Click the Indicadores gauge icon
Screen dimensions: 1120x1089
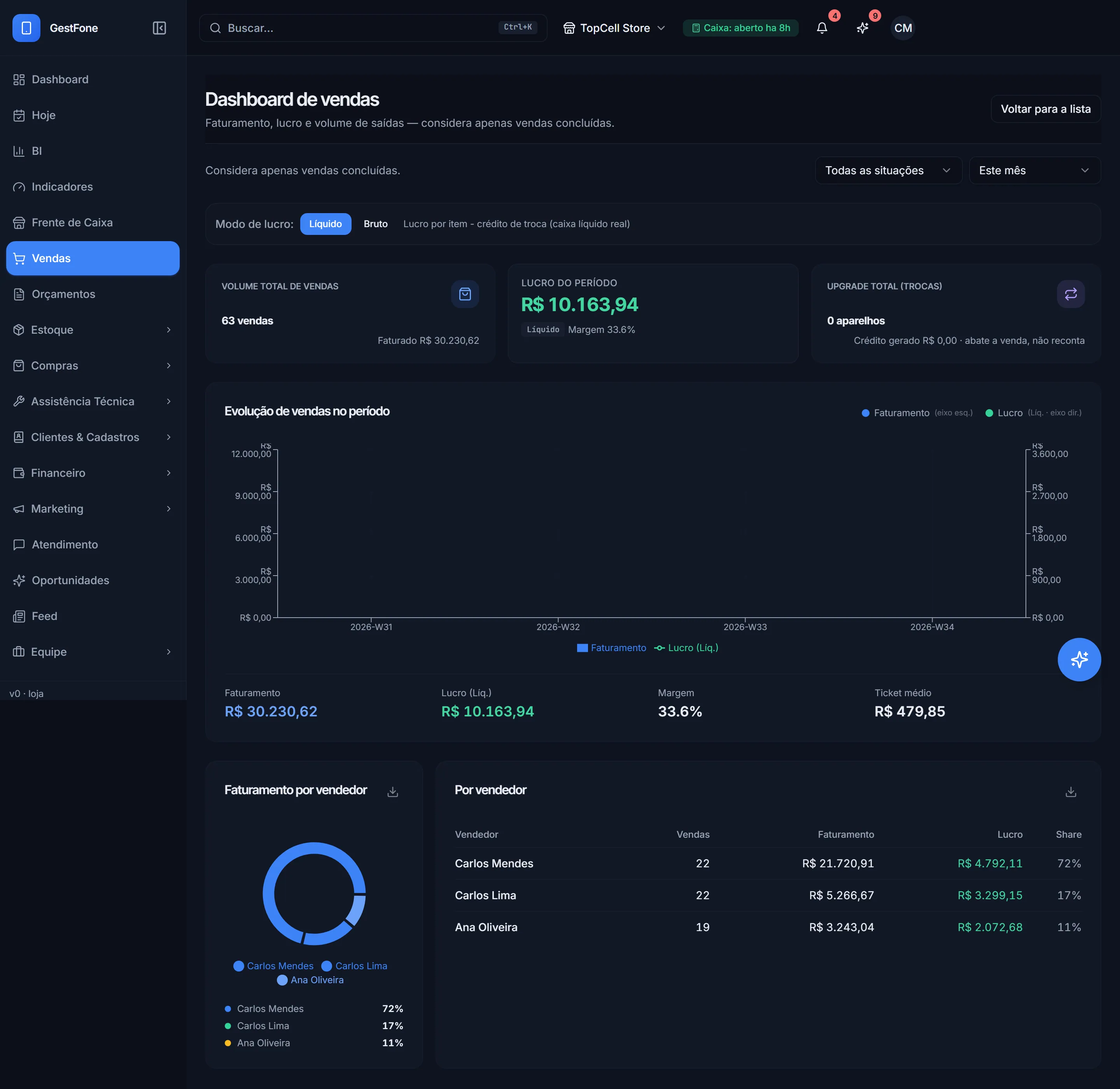pos(19,187)
